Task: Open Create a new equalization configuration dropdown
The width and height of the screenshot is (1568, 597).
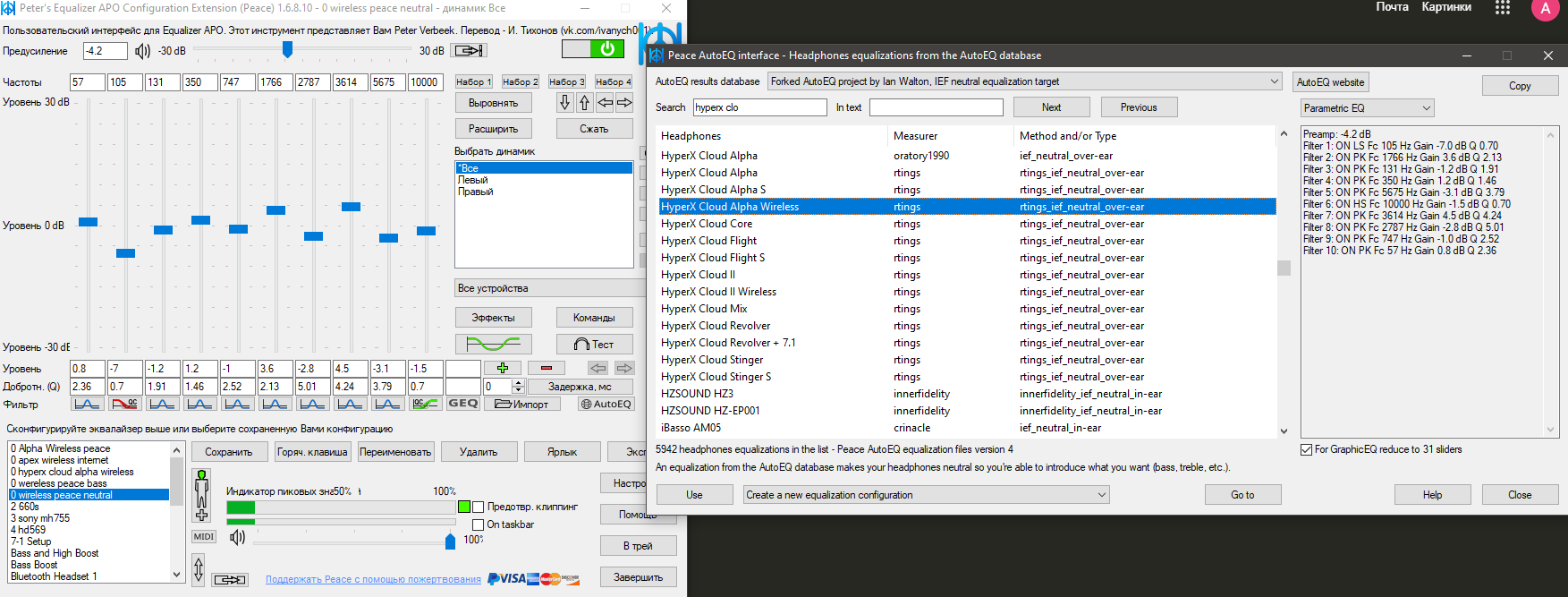Action: click(x=927, y=495)
